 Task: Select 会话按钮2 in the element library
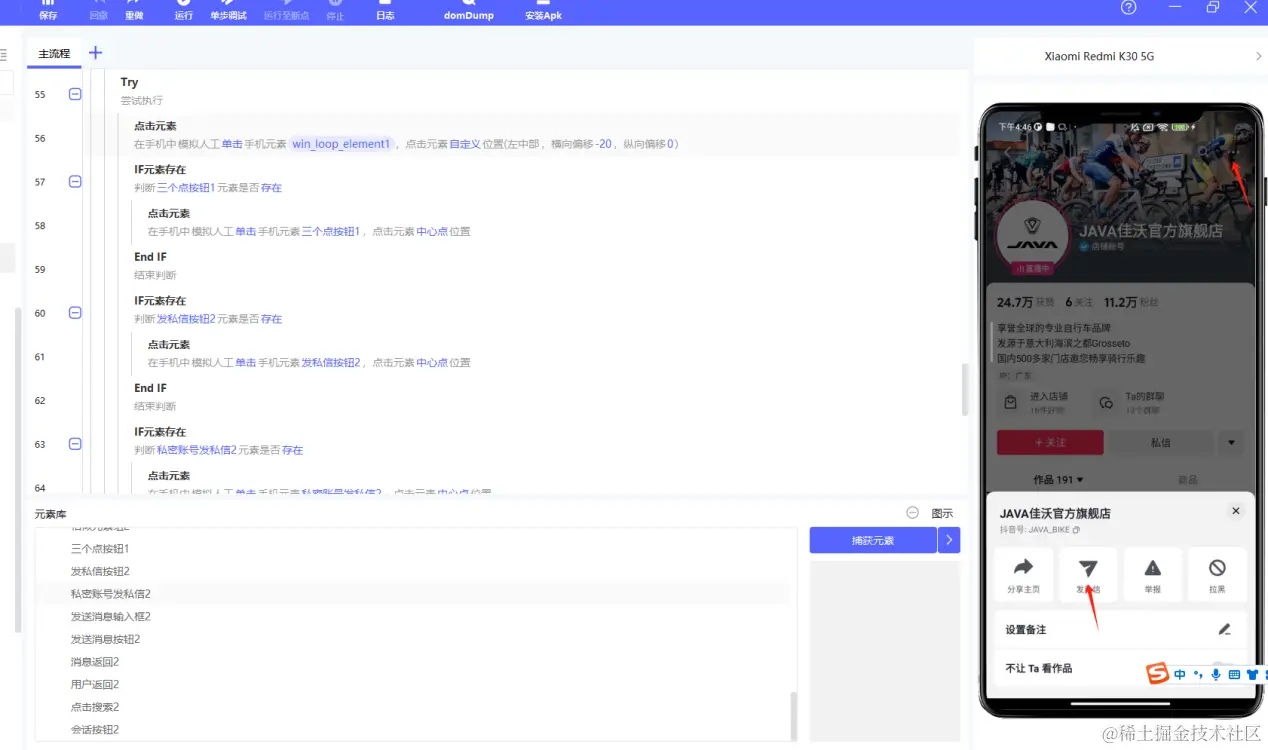(95, 730)
